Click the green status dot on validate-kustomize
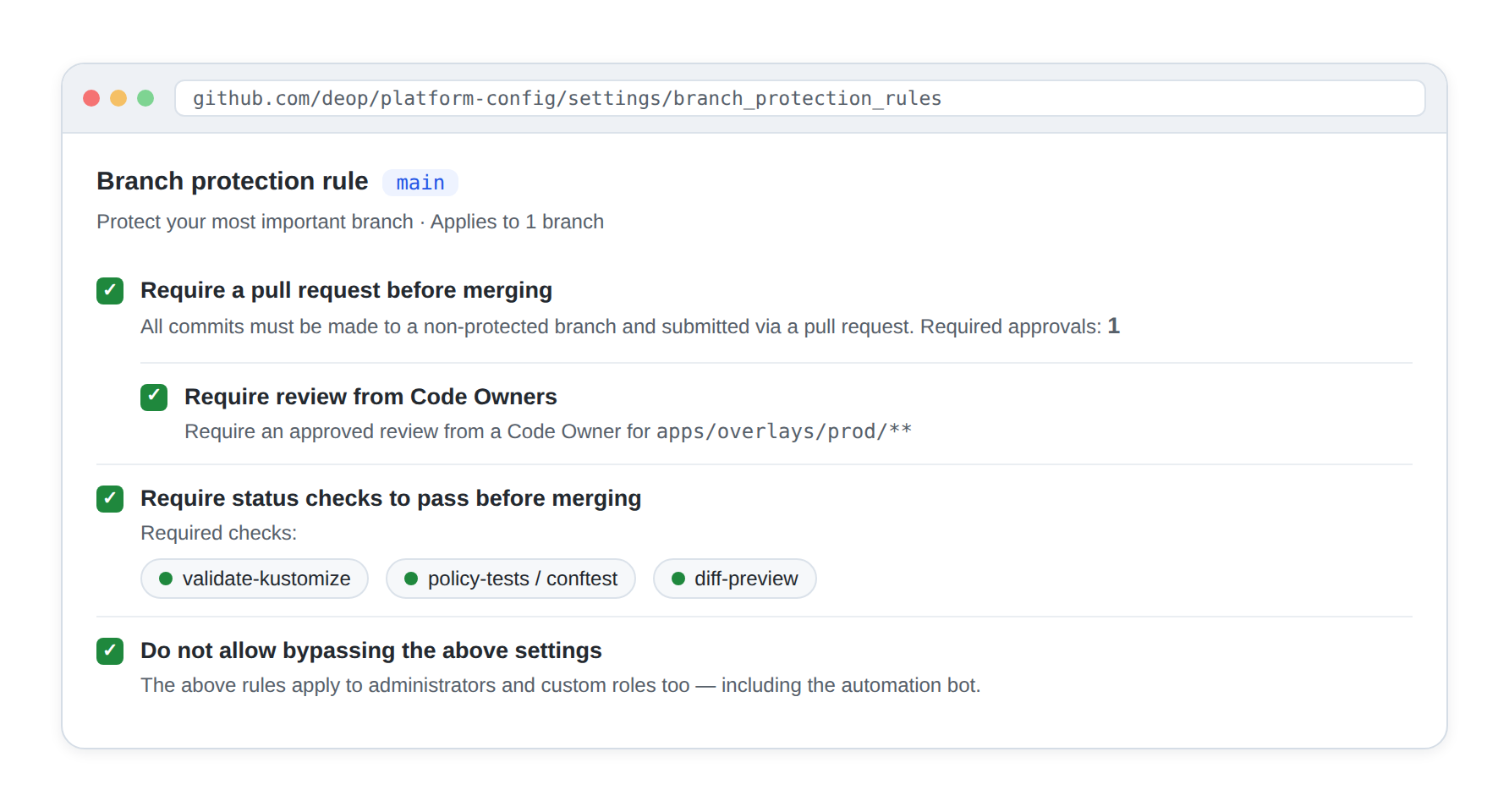Viewport: 1509px width, 812px height. (166, 579)
